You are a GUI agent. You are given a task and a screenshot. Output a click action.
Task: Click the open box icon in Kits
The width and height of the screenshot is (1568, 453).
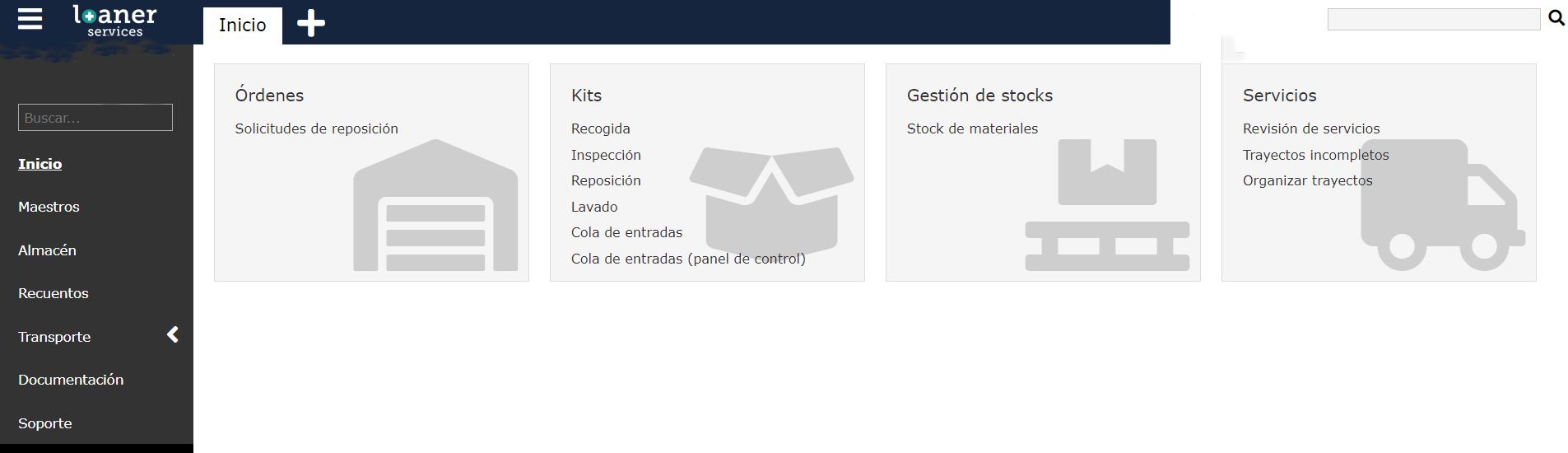(x=771, y=199)
